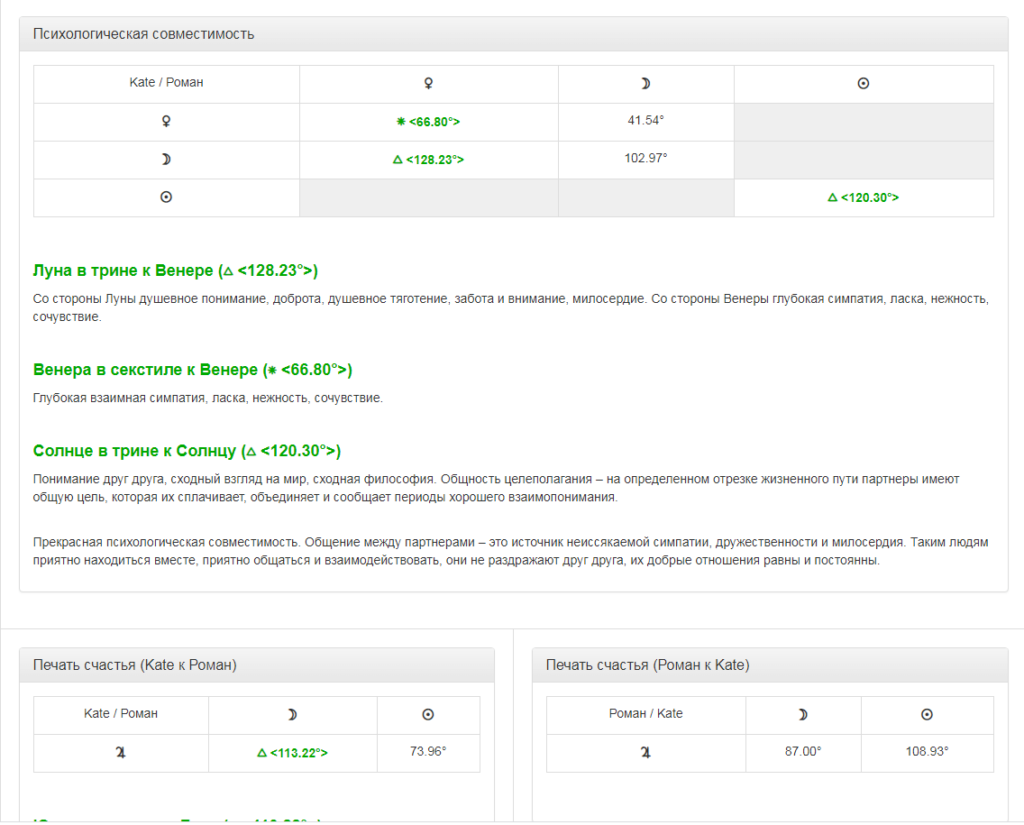This screenshot has height=825, width=1024.
Task: Click the Jupiter symbol in Kate к Роман table
Action: [x=121, y=753]
